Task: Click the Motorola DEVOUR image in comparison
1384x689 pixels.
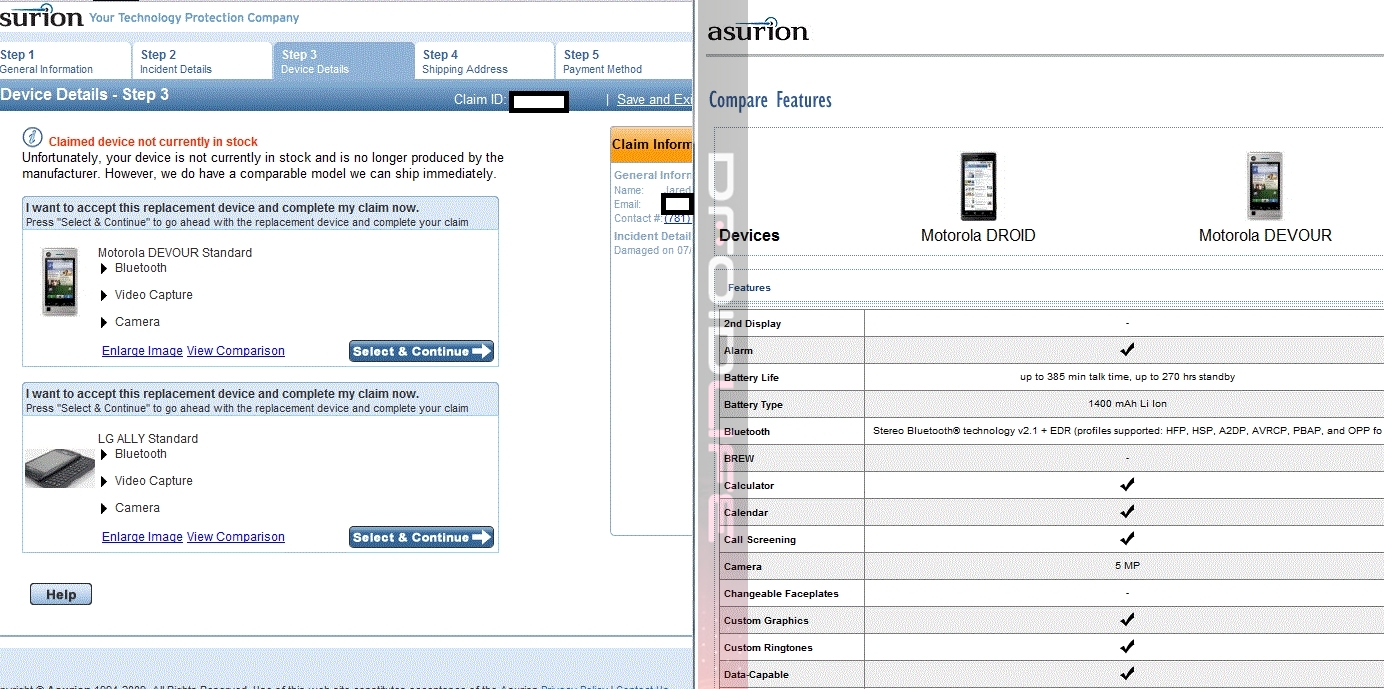Action: (1264, 186)
